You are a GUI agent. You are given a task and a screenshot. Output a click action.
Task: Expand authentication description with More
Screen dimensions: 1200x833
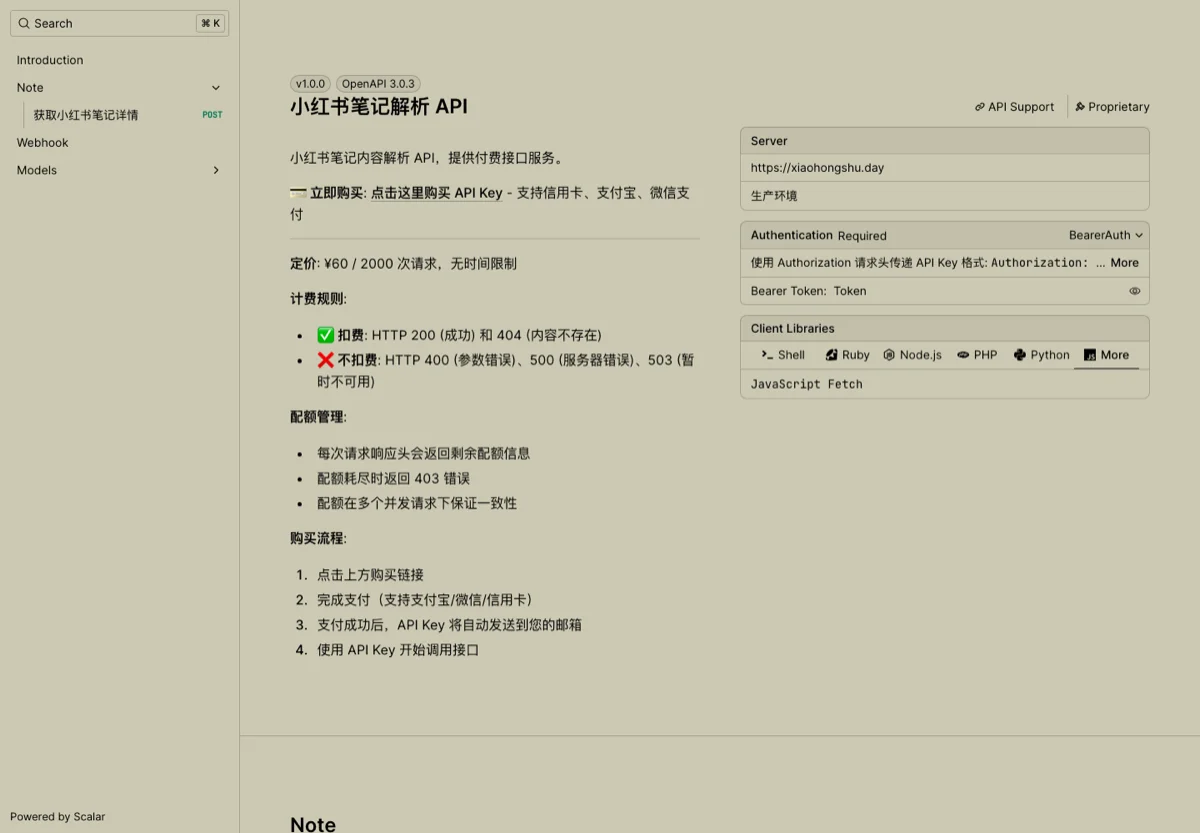tap(1124, 263)
